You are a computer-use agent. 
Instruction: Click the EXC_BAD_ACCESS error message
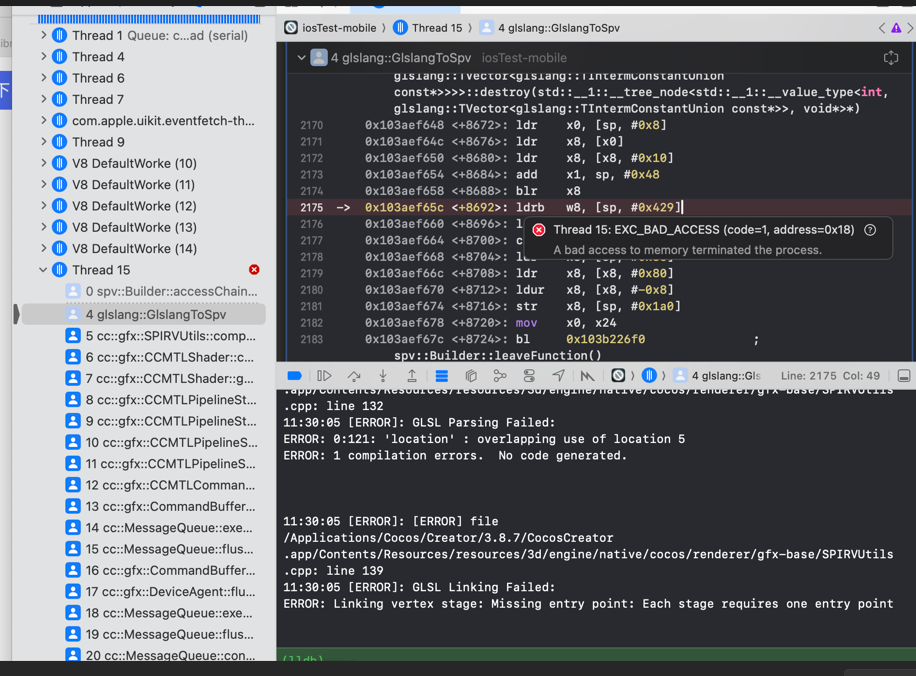[x=704, y=230]
